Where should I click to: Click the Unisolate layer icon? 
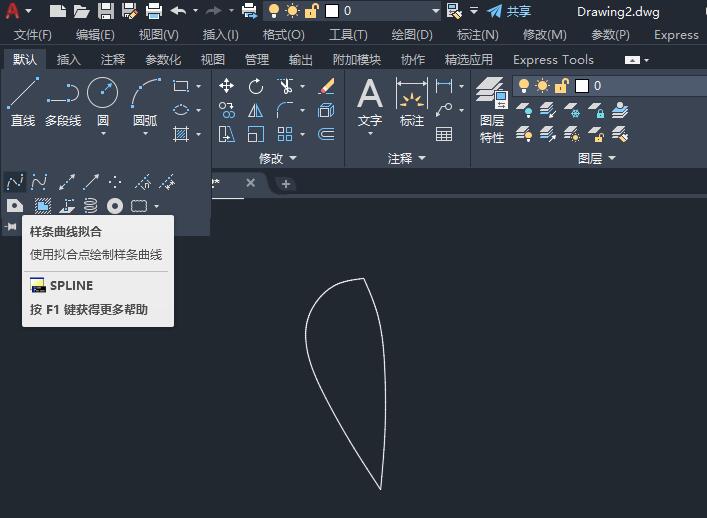[548, 134]
